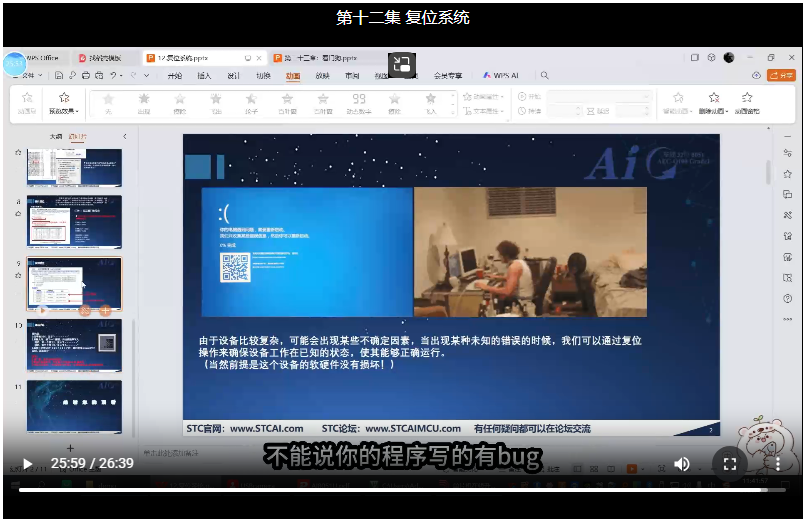Collapse the slide thumbnail panel chevron
This screenshot has height=519, width=803.
click(x=125, y=137)
